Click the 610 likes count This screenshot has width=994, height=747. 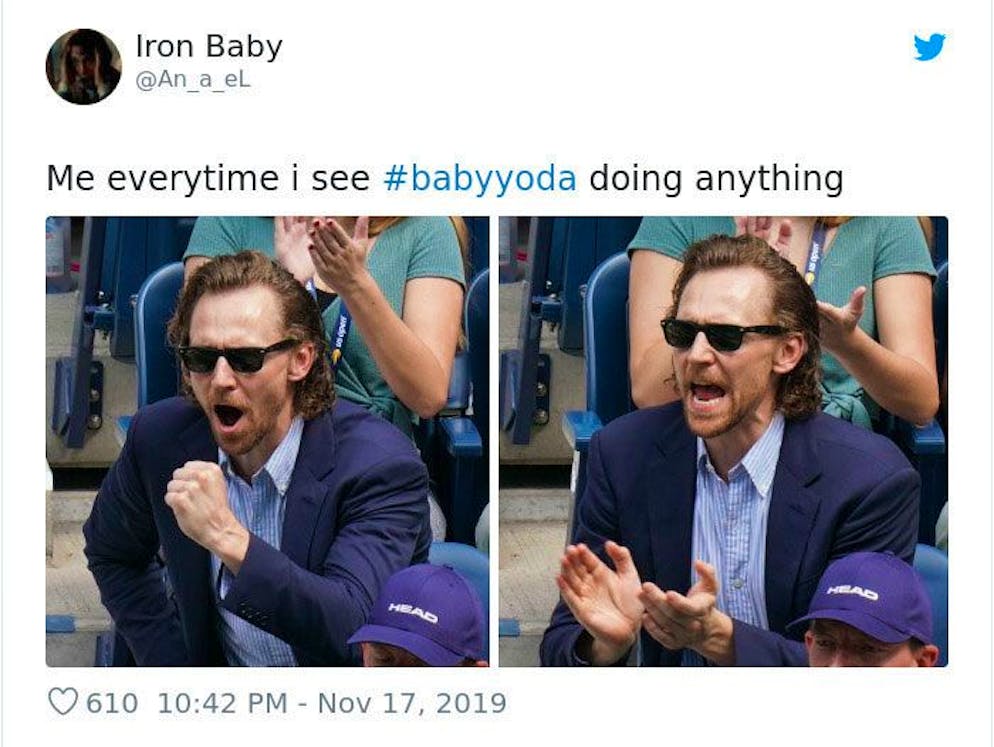112,703
